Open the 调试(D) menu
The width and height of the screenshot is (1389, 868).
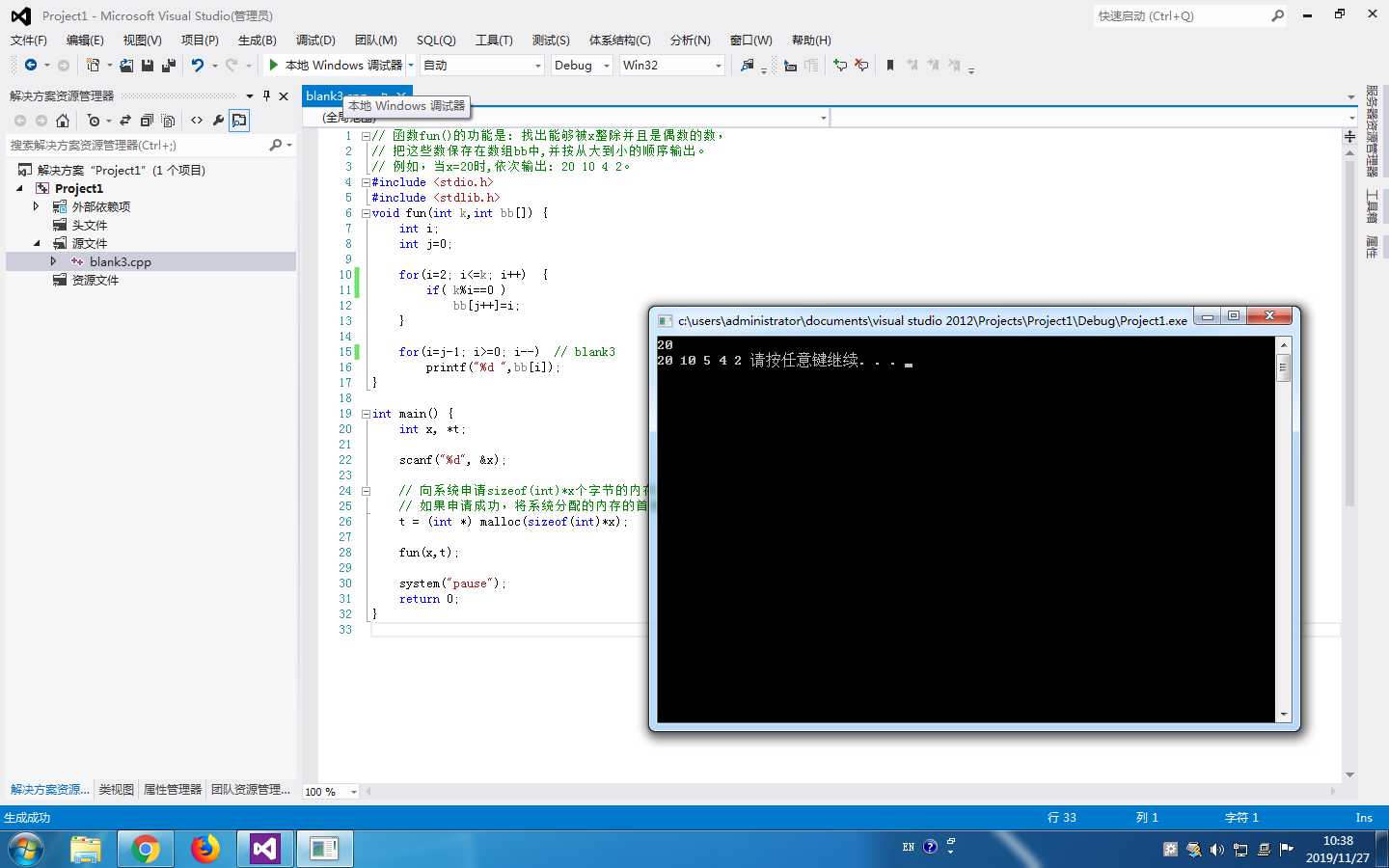tap(315, 40)
